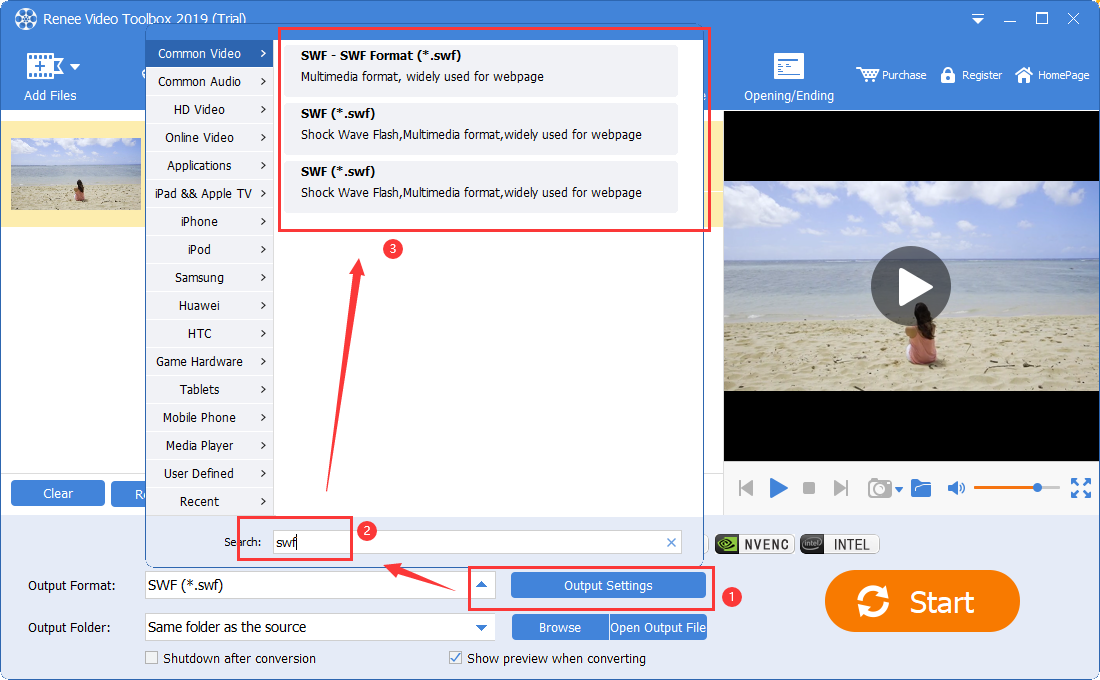Select the Common Audio category
Screen dimensions: 1100x680
click(x=209, y=82)
